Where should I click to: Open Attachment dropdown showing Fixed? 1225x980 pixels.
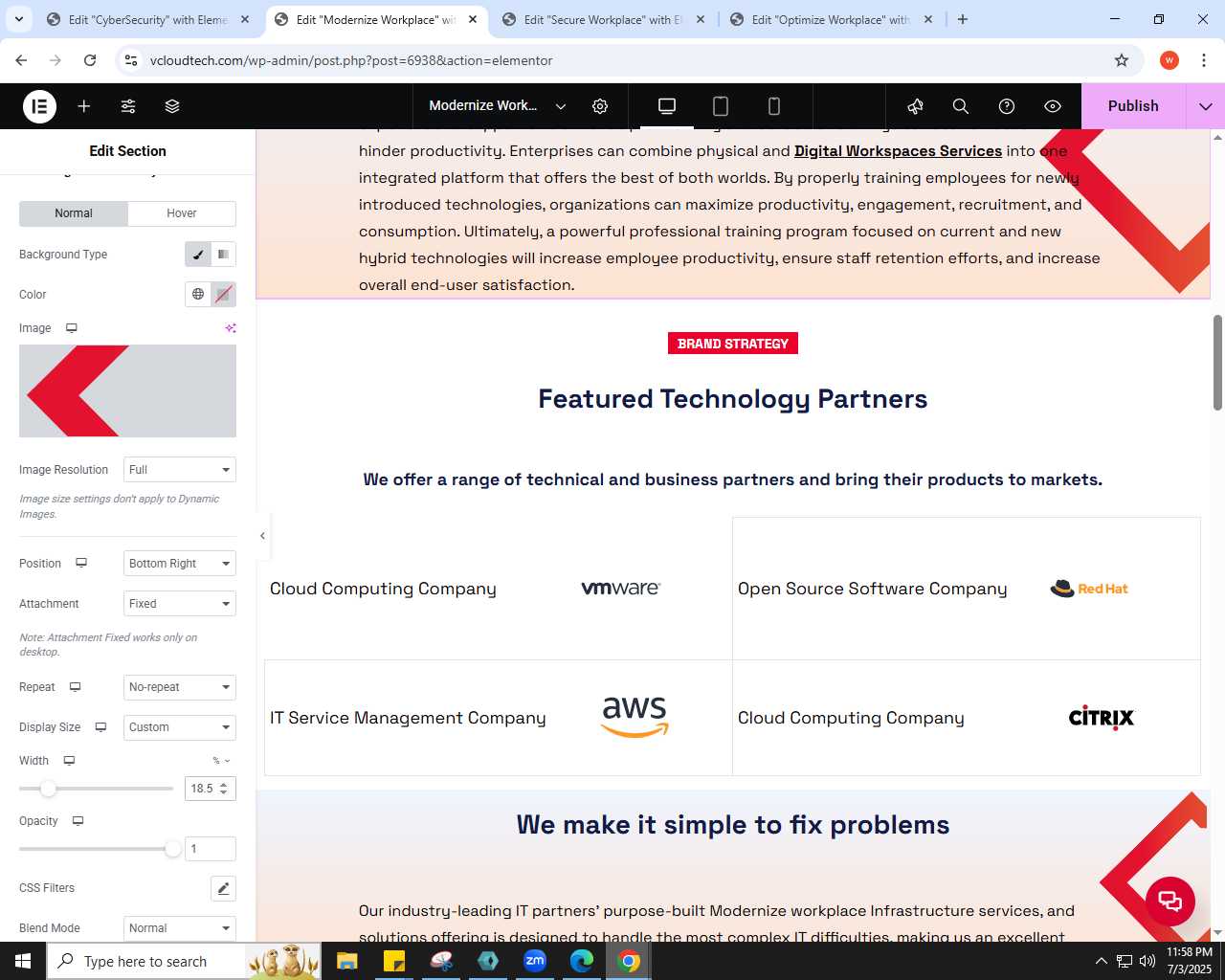tap(180, 604)
